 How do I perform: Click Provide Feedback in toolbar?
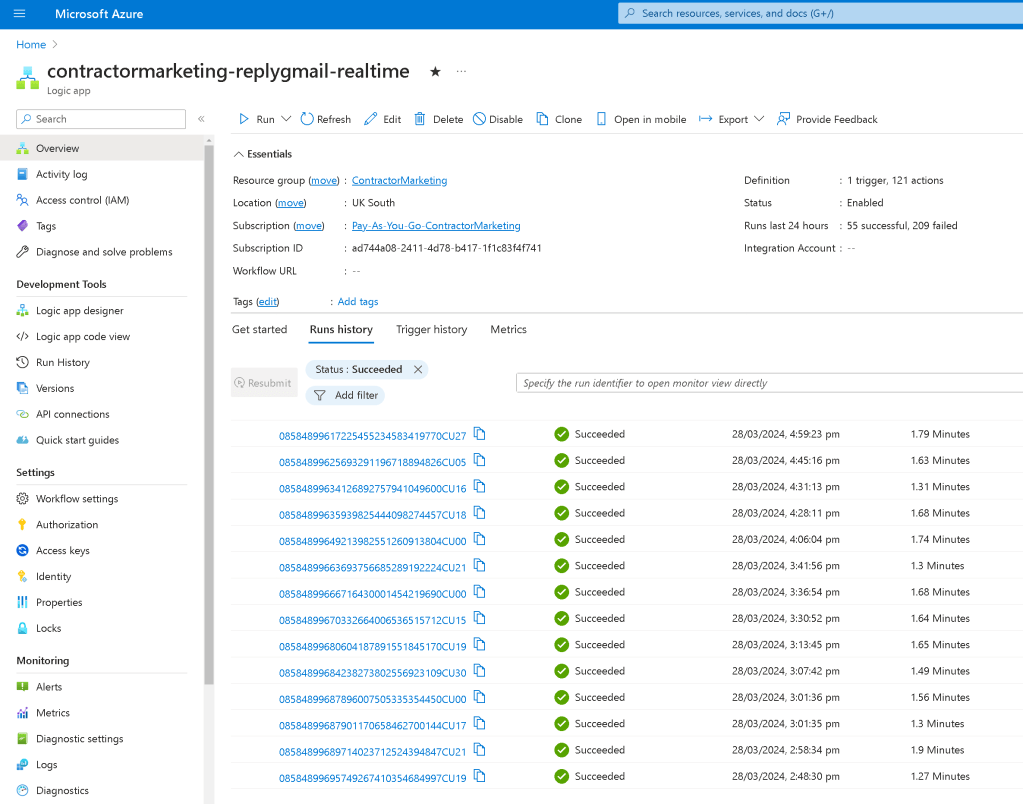tap(827, 119)
